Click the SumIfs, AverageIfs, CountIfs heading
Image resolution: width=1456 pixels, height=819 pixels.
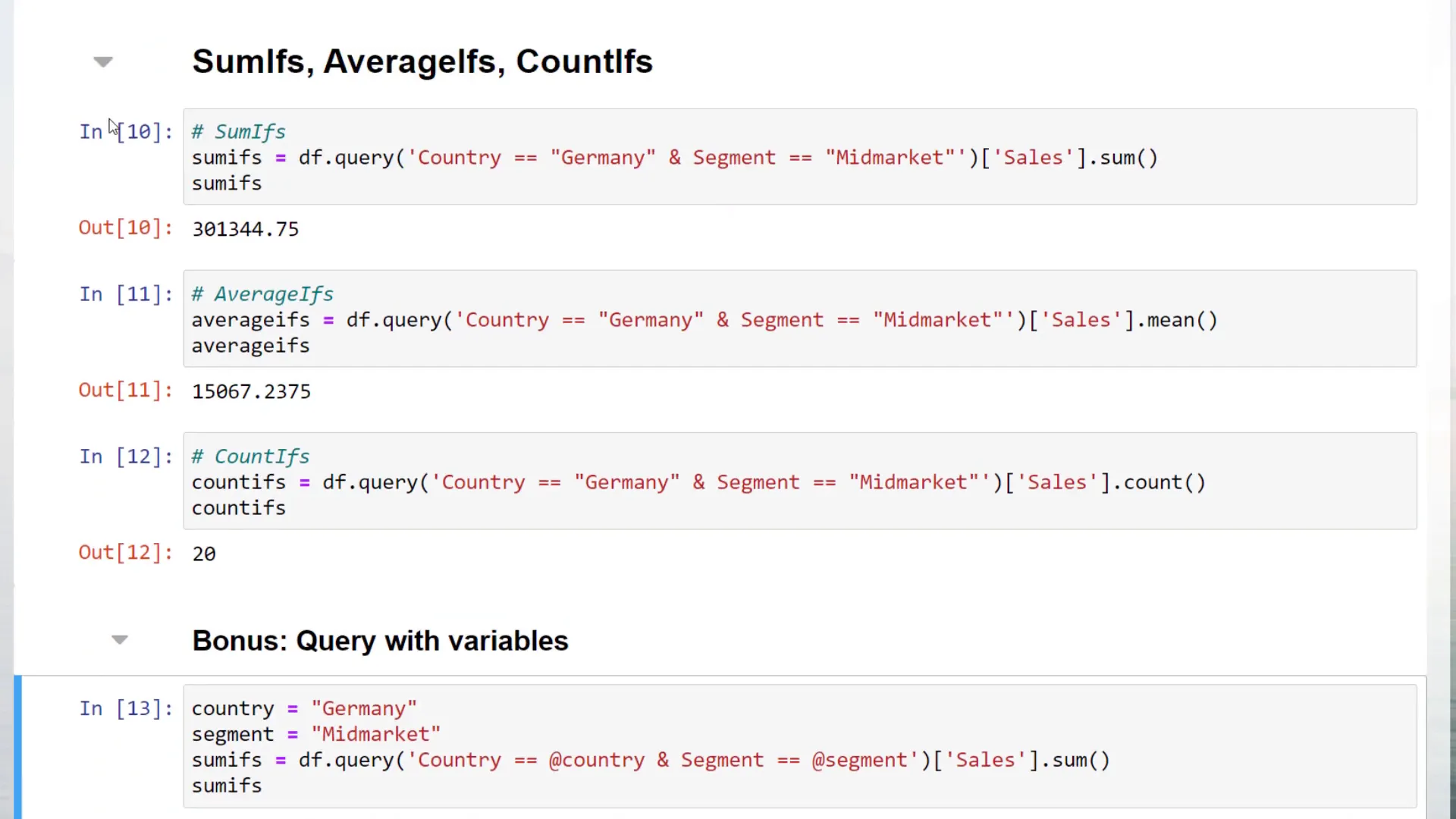click(422, 61)
